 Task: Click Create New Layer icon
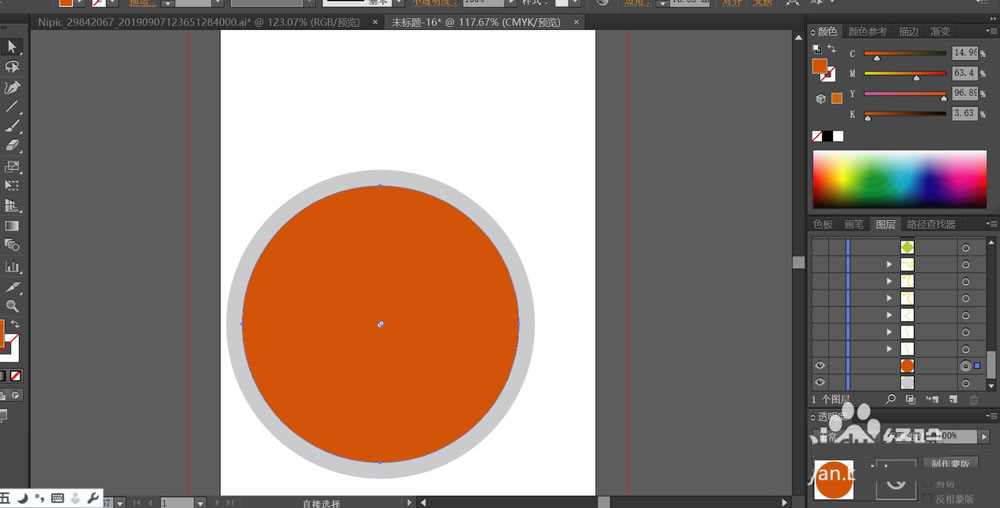click(x=953, y=399)
